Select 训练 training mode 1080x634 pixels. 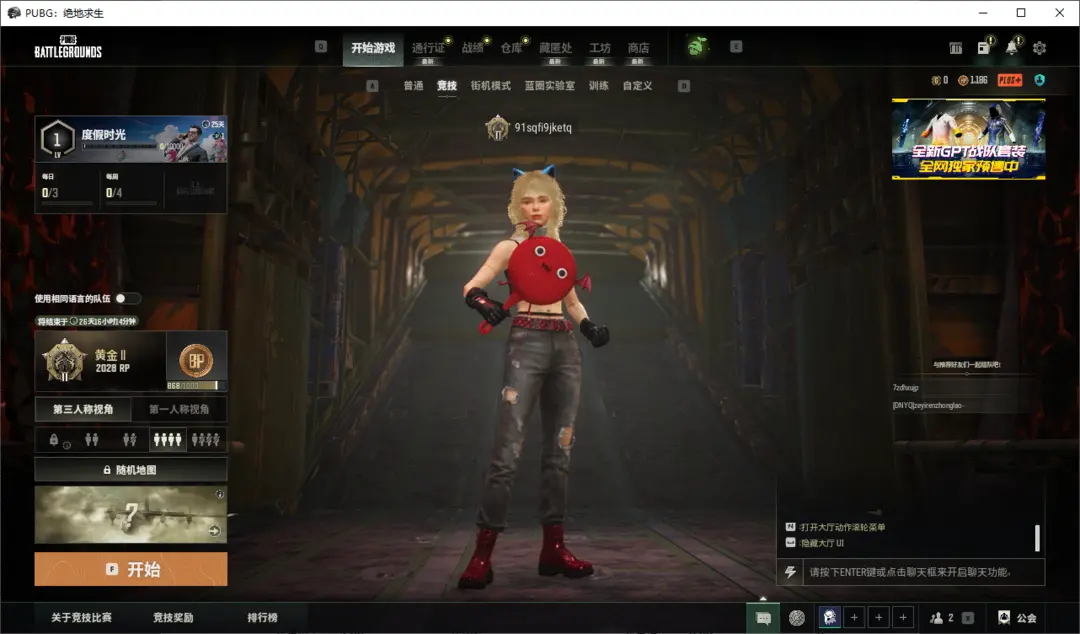coord(599,85)
